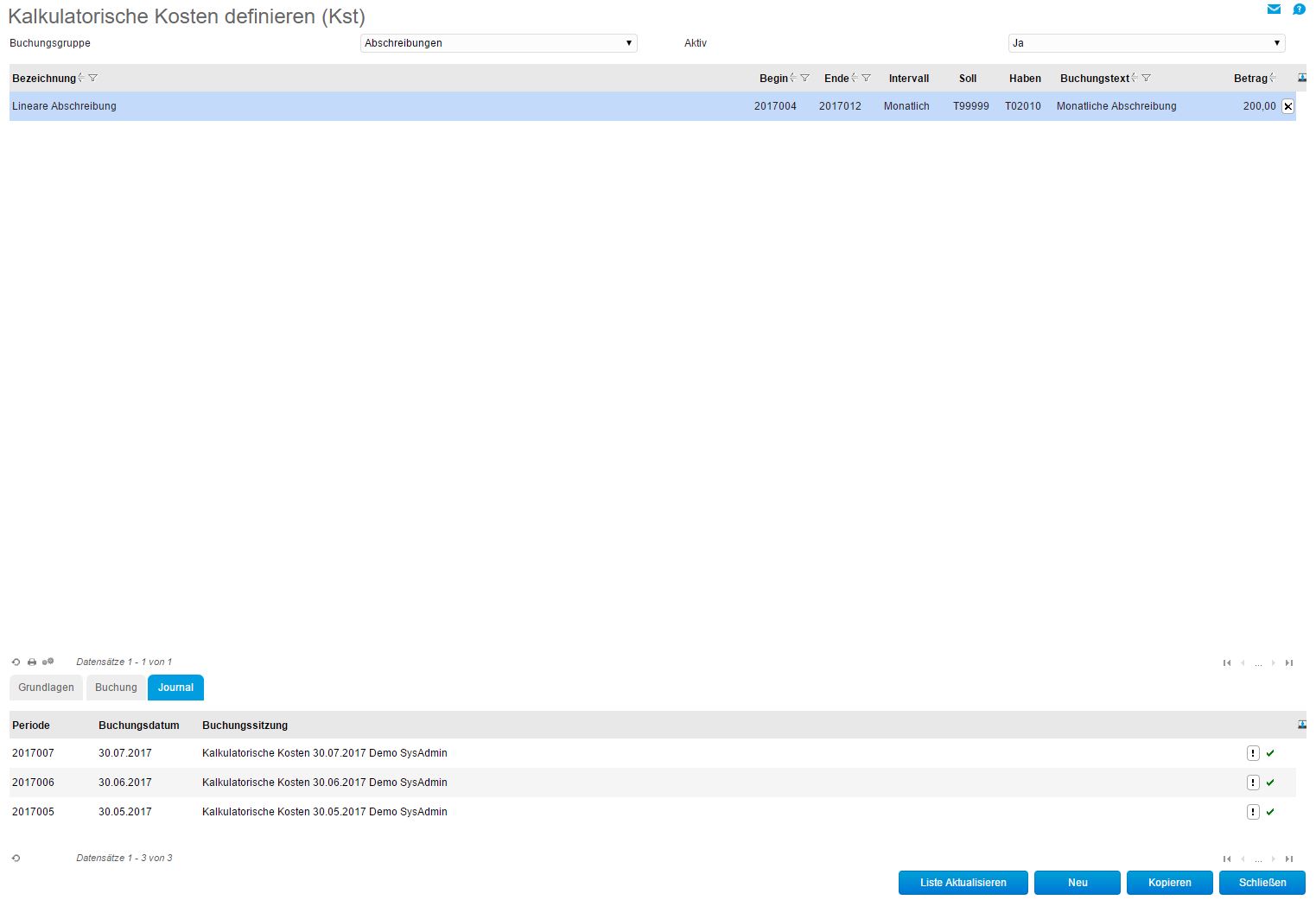Refresh the journal list with its reload icon

16,859
